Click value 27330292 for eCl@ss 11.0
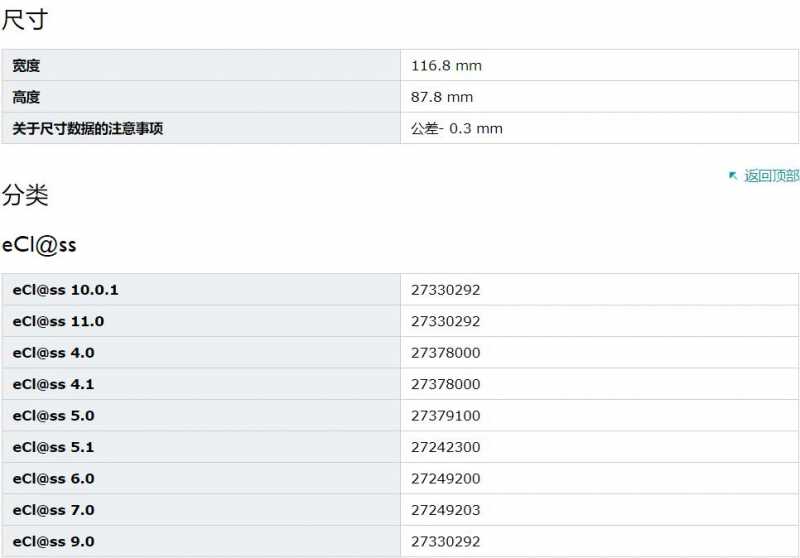Screen dimensions: 800x558 [445, 321]
